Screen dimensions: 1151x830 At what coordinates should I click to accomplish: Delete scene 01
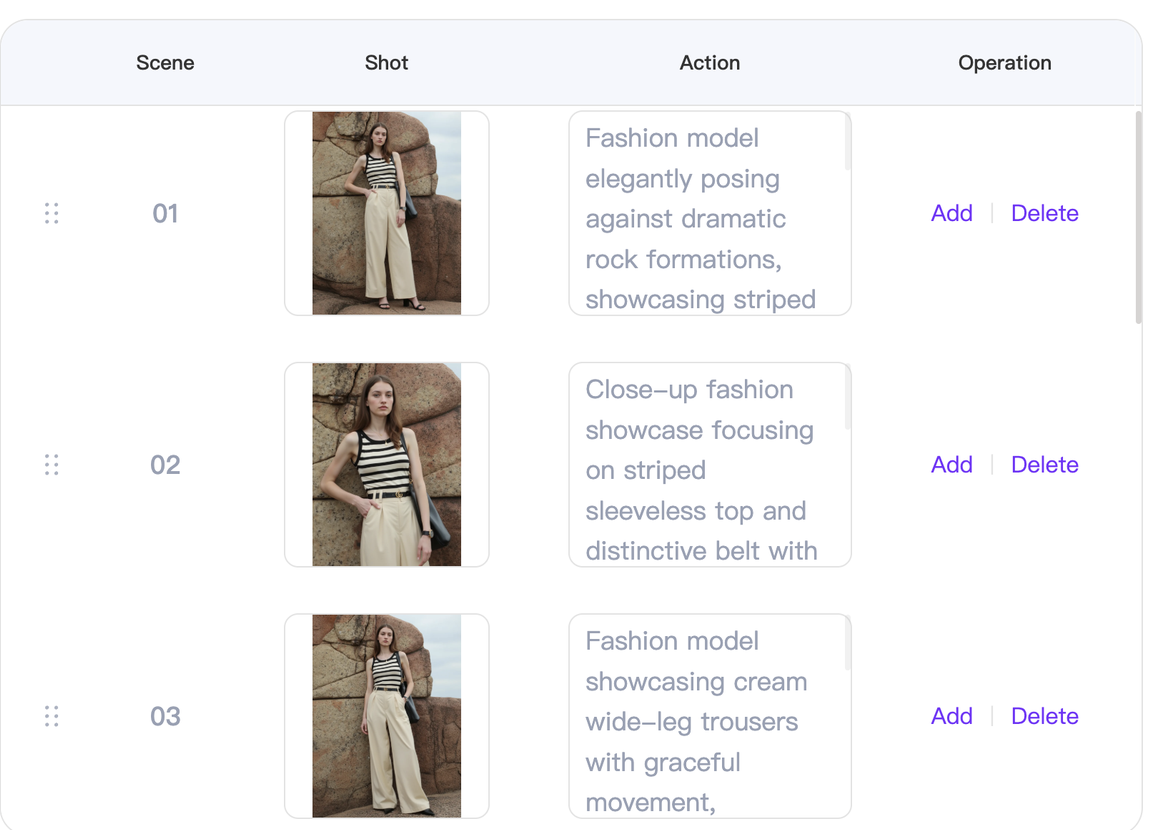1044,213
